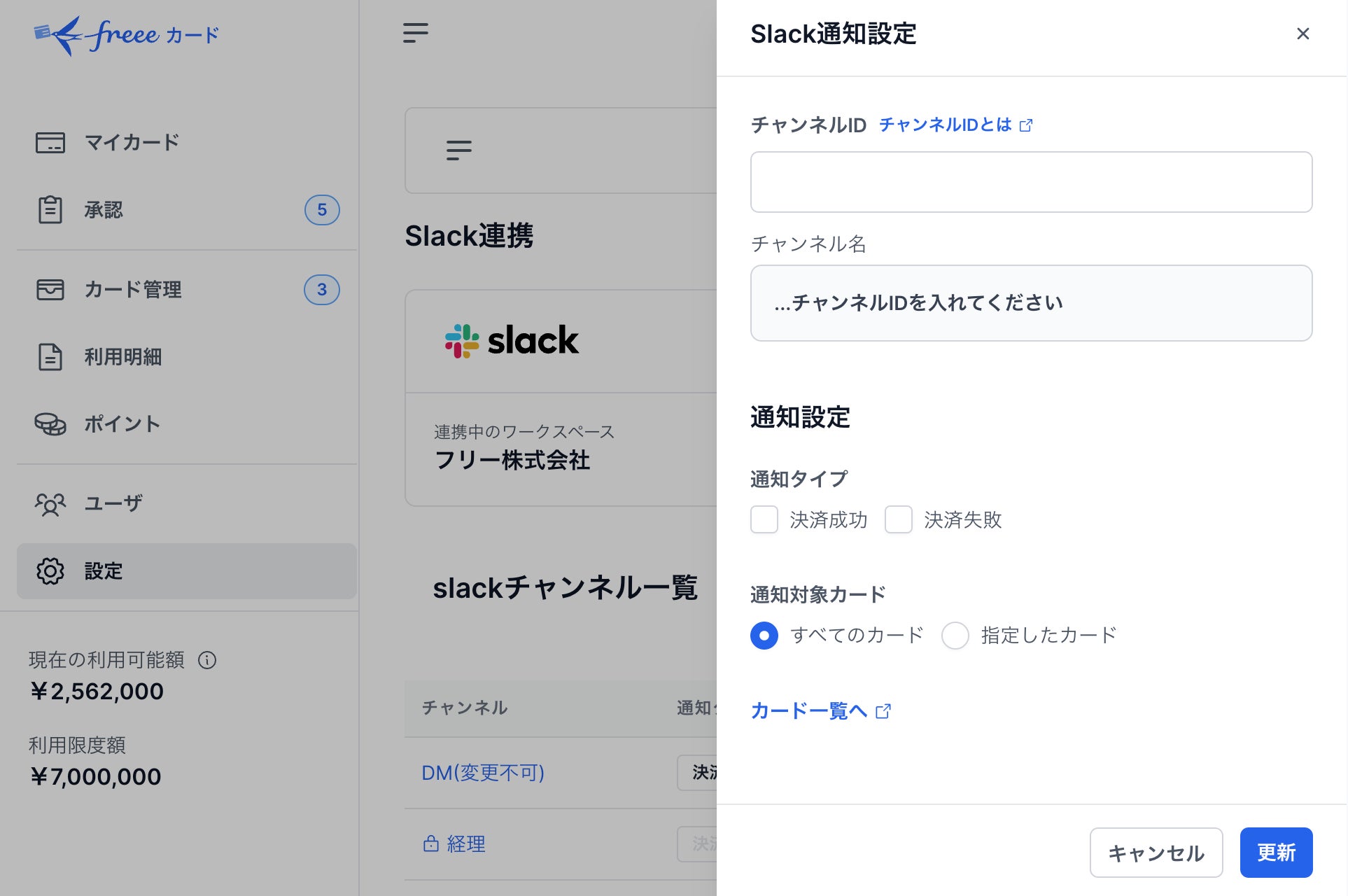
Task: Click the 承認 clipboard icon
Action: (x=50, y=210)
